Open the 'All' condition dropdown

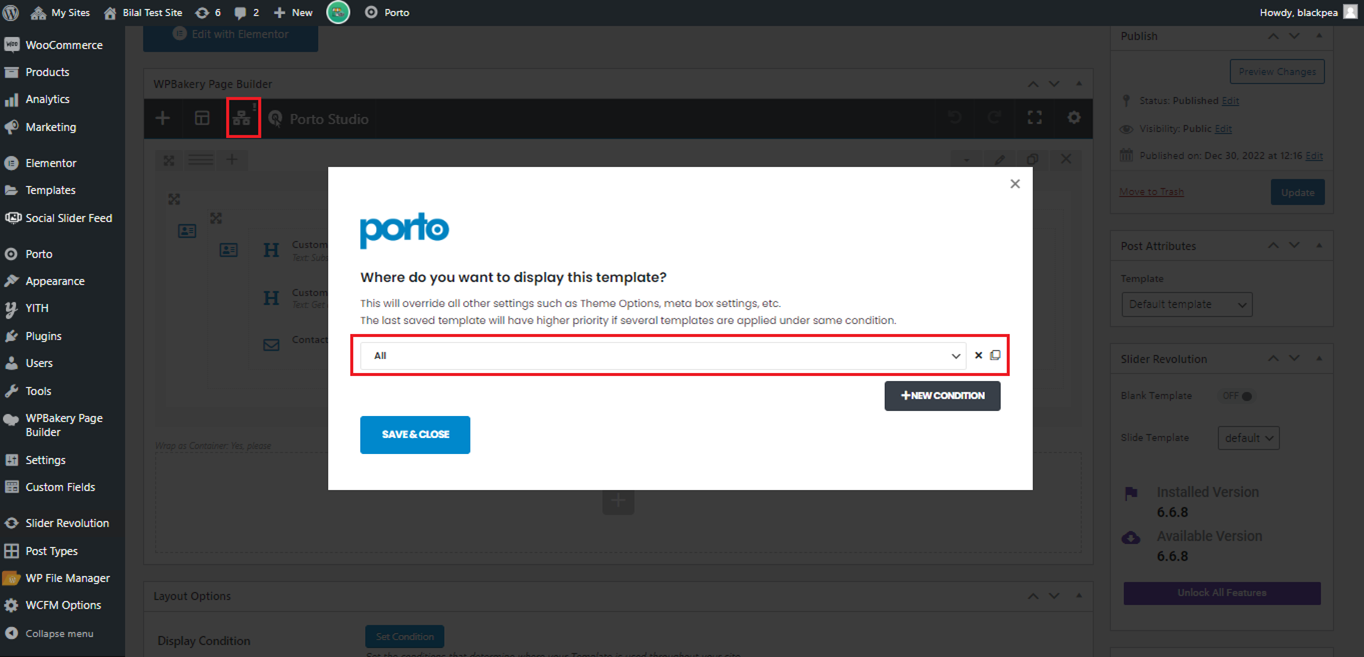662,356
